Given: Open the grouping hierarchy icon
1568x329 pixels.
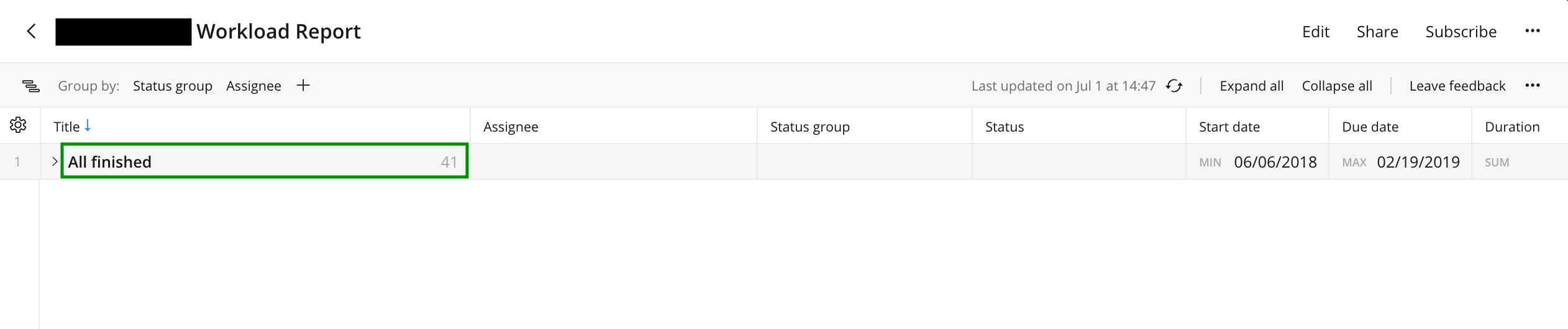Looking at the screenshot, I should point(30,86).
